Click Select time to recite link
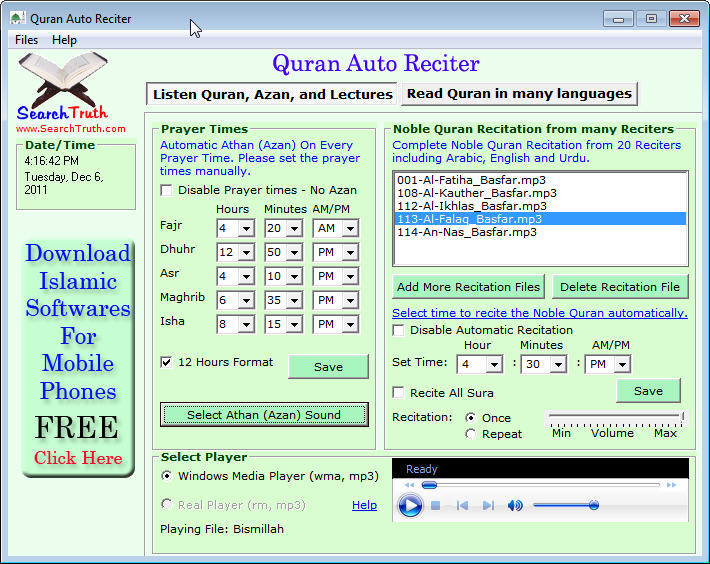This screenshot has width=710, height=564. point(540,313)
